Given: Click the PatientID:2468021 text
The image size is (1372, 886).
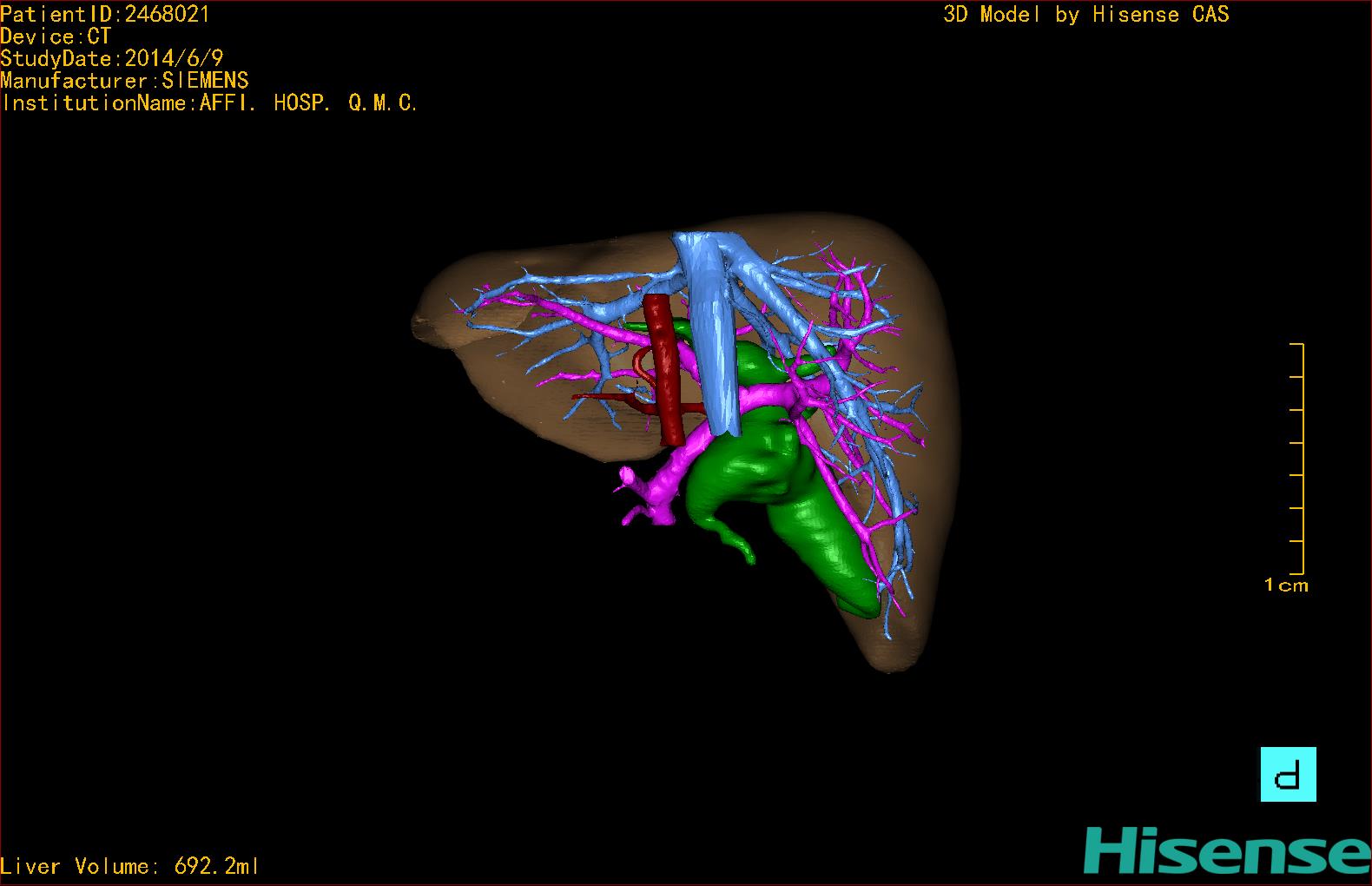Looking at the screenshot, I should coord(105,14).
